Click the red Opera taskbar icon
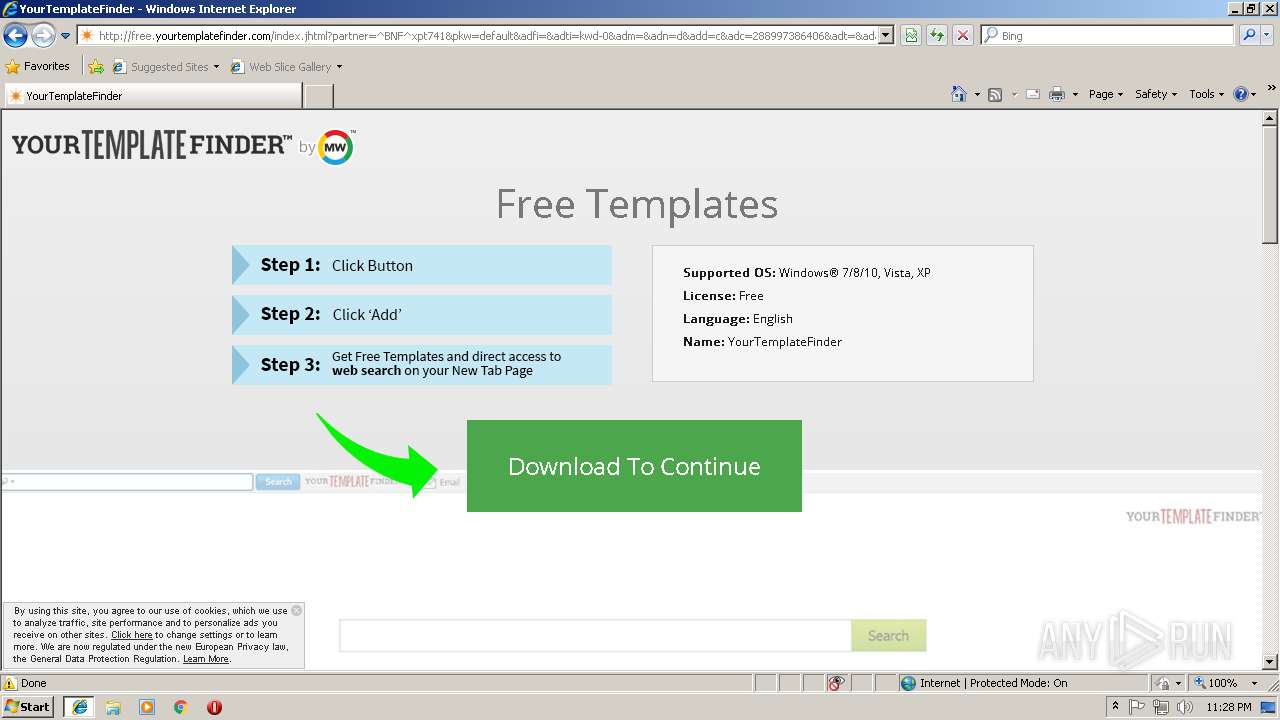This screenshot has height=720, width=1280. coord(214,707)
